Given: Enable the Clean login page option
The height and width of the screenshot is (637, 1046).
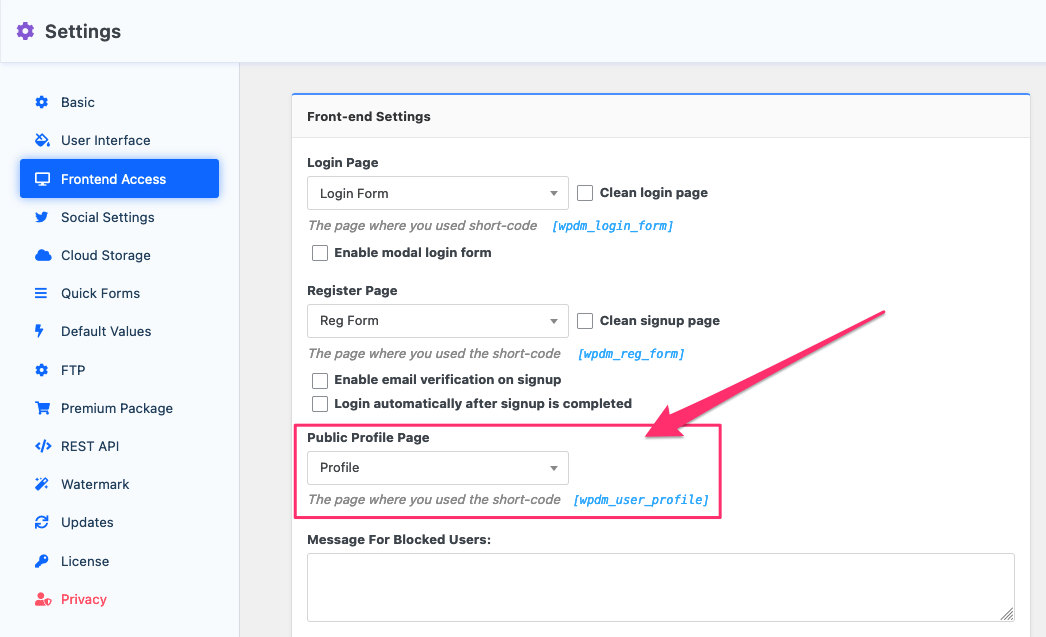Looking at the screenshot, I should 584,192.
